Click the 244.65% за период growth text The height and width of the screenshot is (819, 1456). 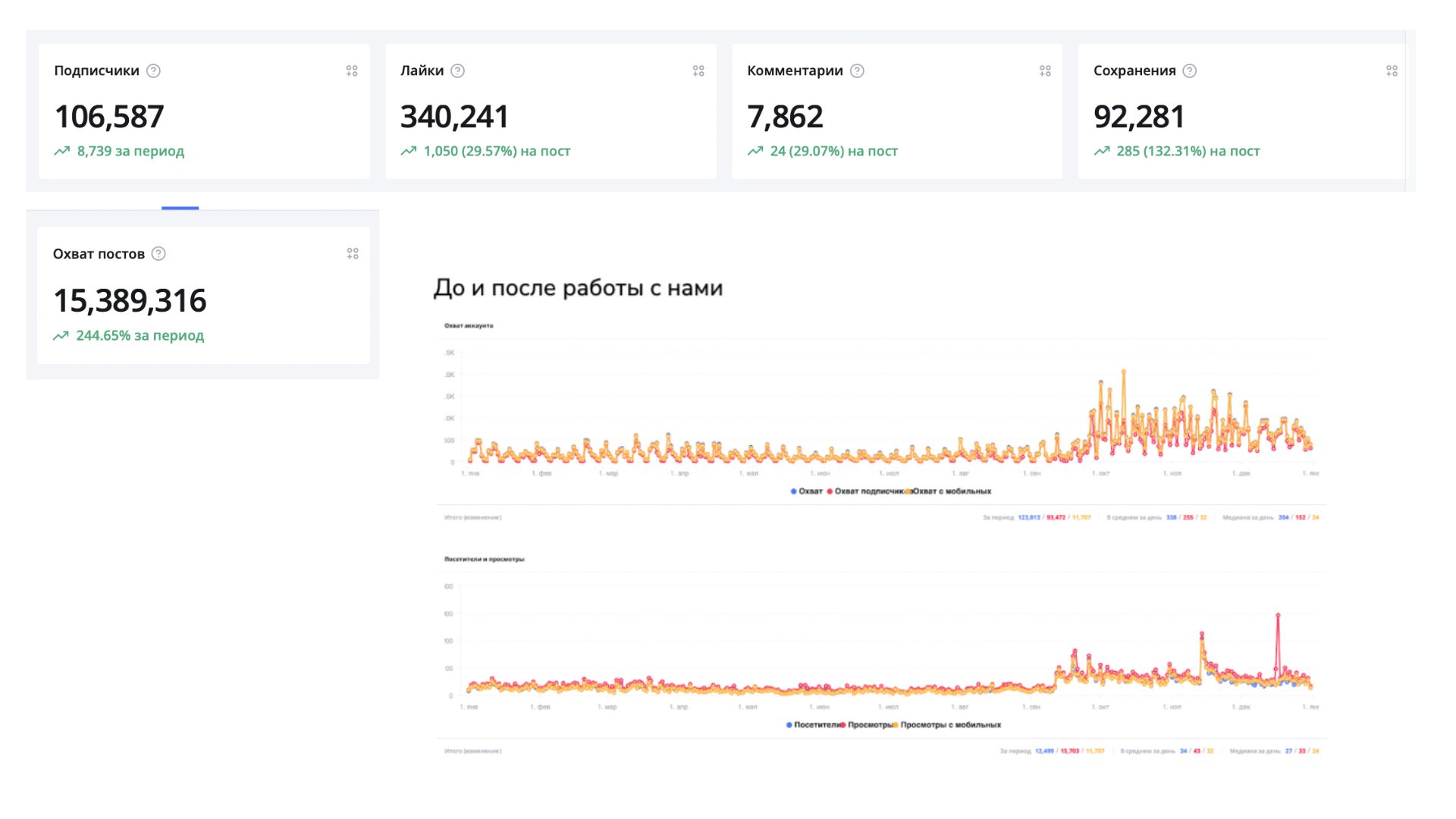(x=140, y=335)
